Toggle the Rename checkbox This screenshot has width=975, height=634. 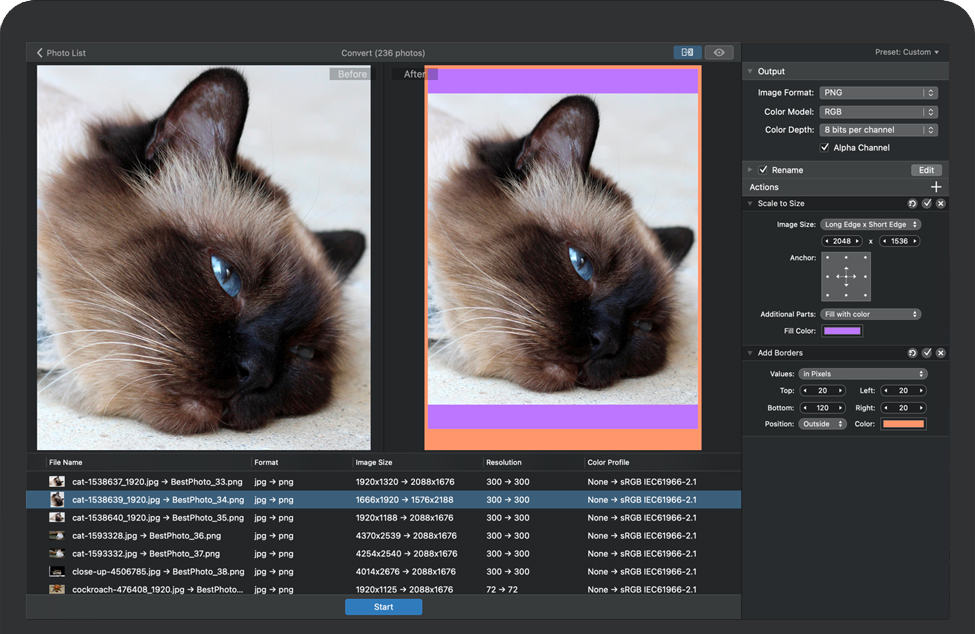tap(764, 170)
